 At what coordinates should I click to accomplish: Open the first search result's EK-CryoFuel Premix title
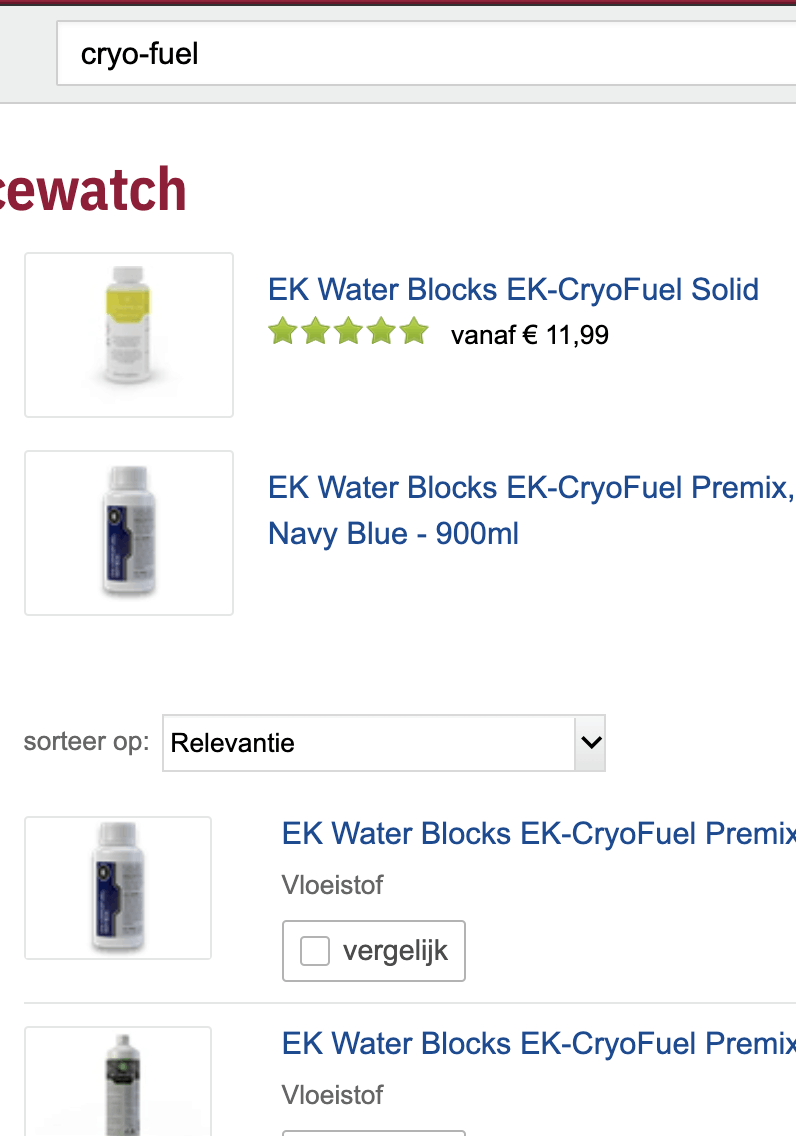point(538,833)
